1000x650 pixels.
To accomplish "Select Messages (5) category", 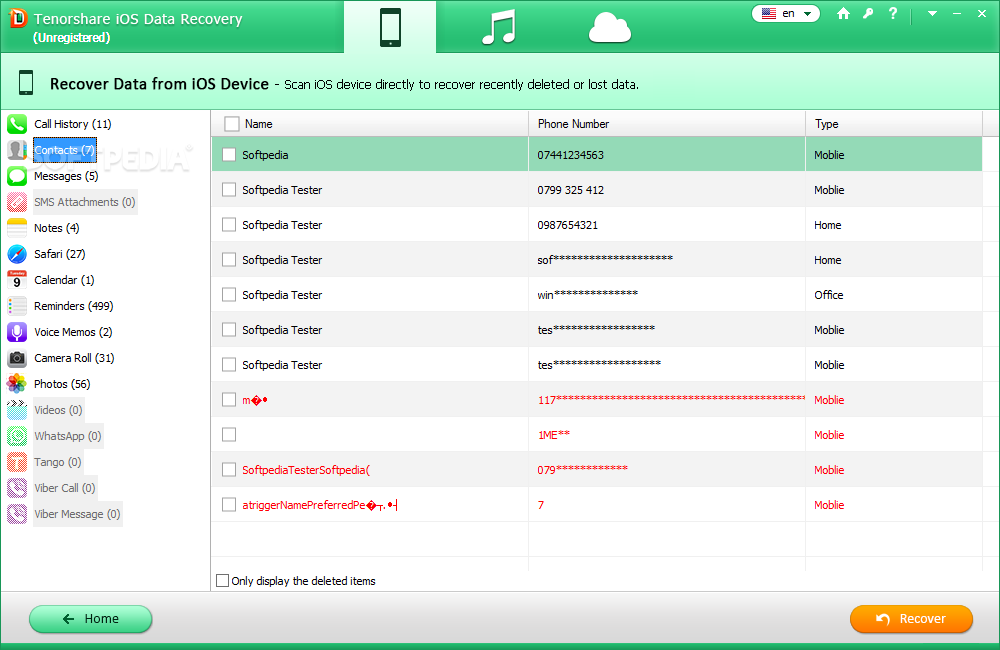I will point(66,176).
